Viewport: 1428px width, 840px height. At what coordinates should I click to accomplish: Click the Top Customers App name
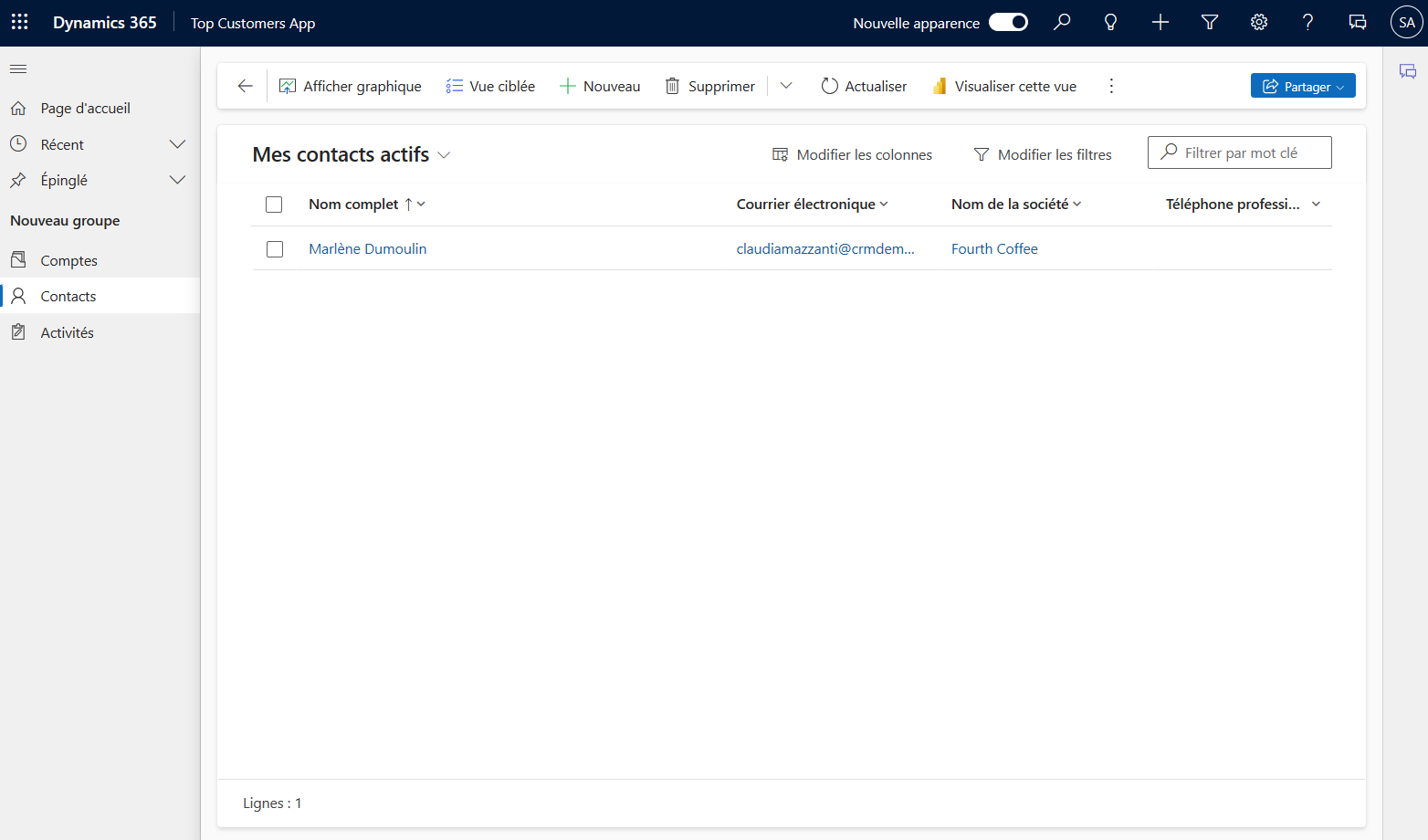point(253,23)
